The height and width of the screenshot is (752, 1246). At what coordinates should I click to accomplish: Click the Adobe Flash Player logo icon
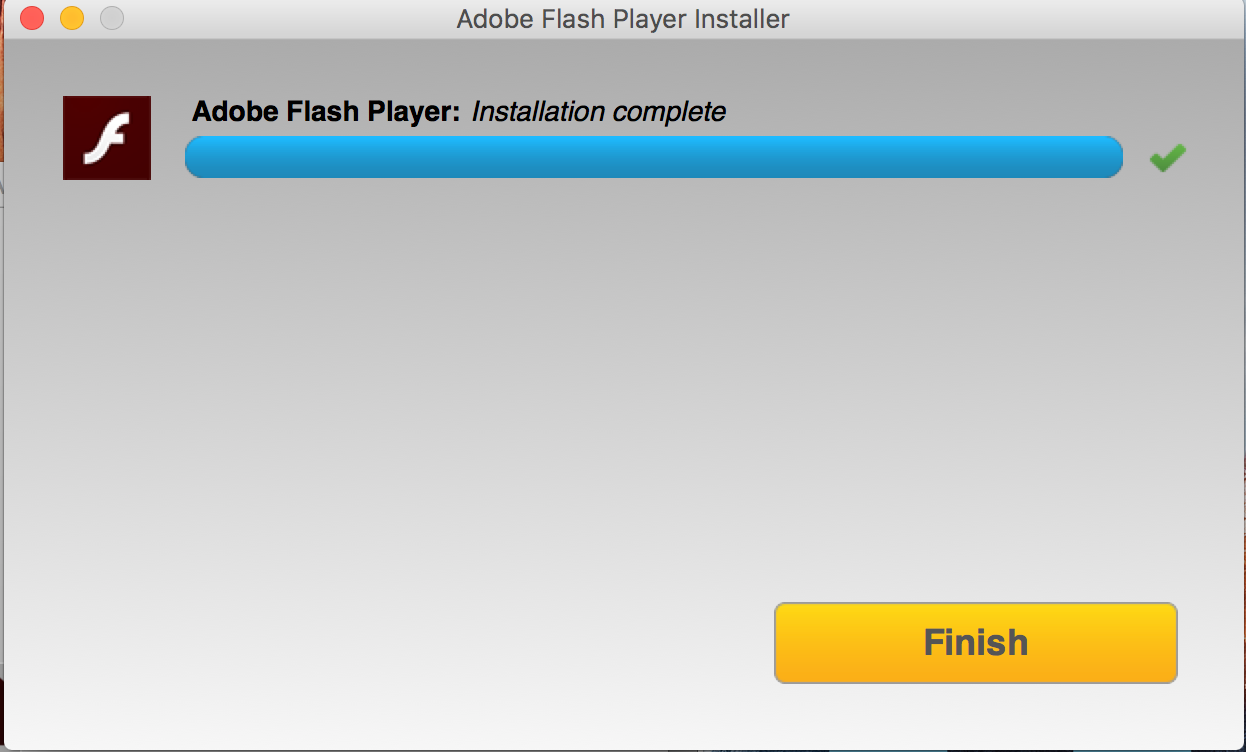pos(107,138)
